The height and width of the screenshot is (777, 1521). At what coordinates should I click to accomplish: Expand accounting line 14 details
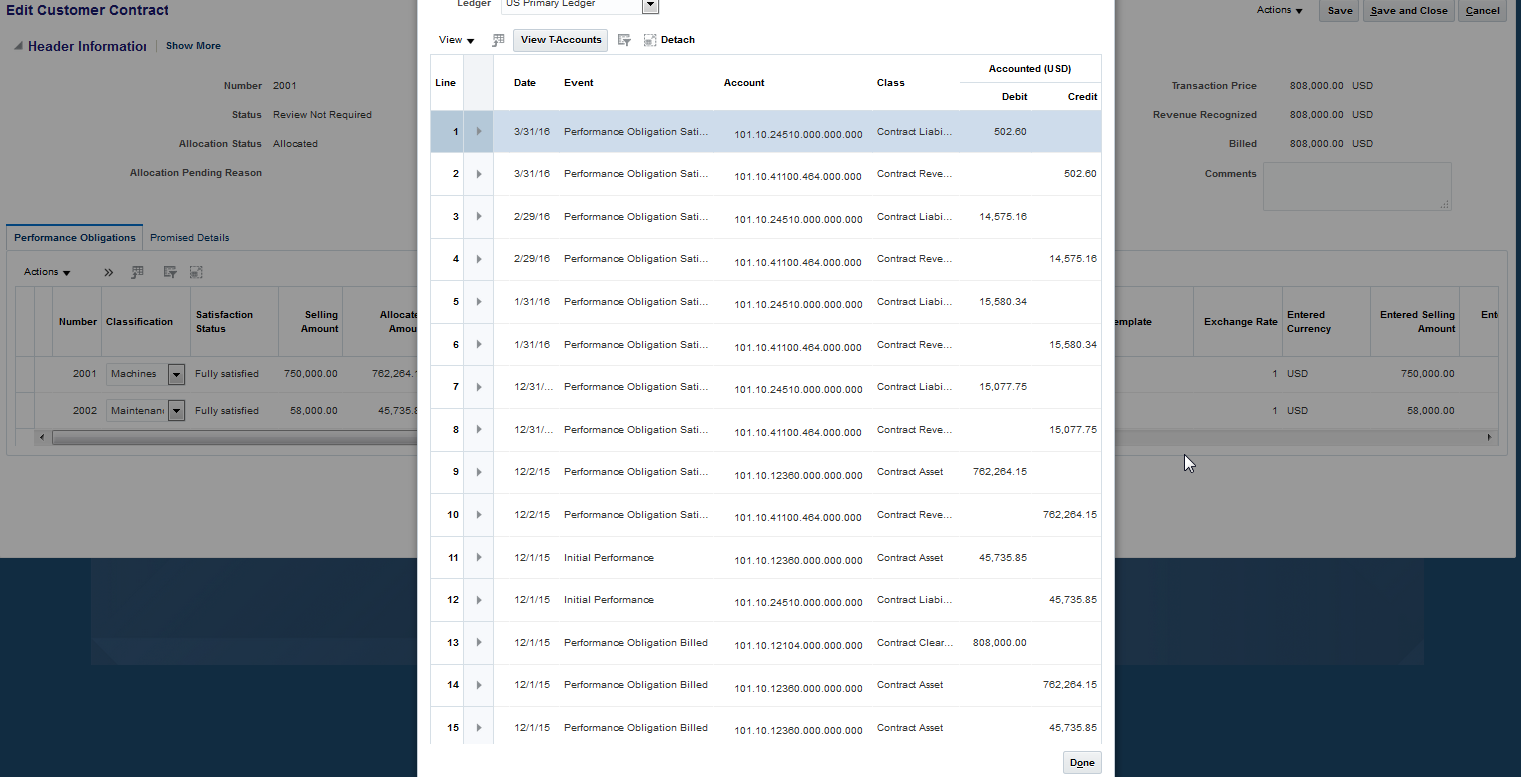point(479,685)
